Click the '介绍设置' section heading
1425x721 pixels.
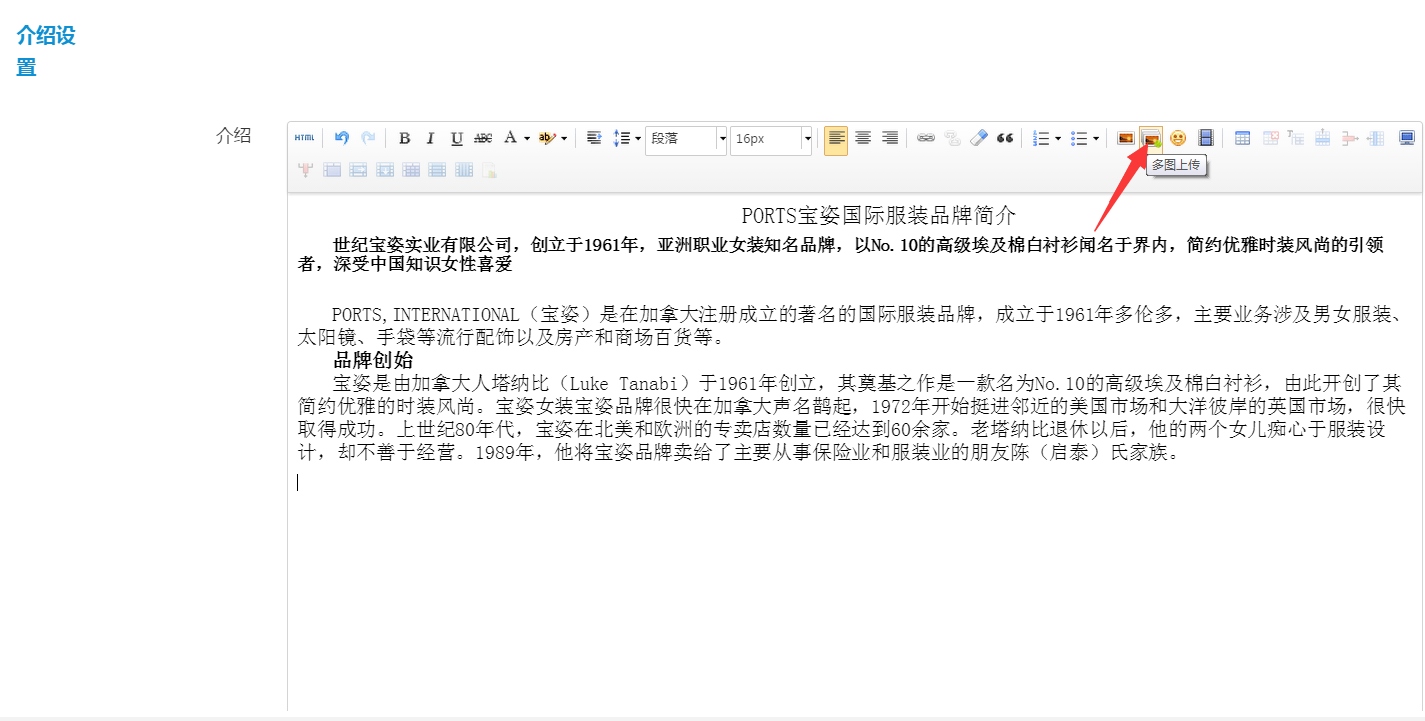(x=46, y=51)
